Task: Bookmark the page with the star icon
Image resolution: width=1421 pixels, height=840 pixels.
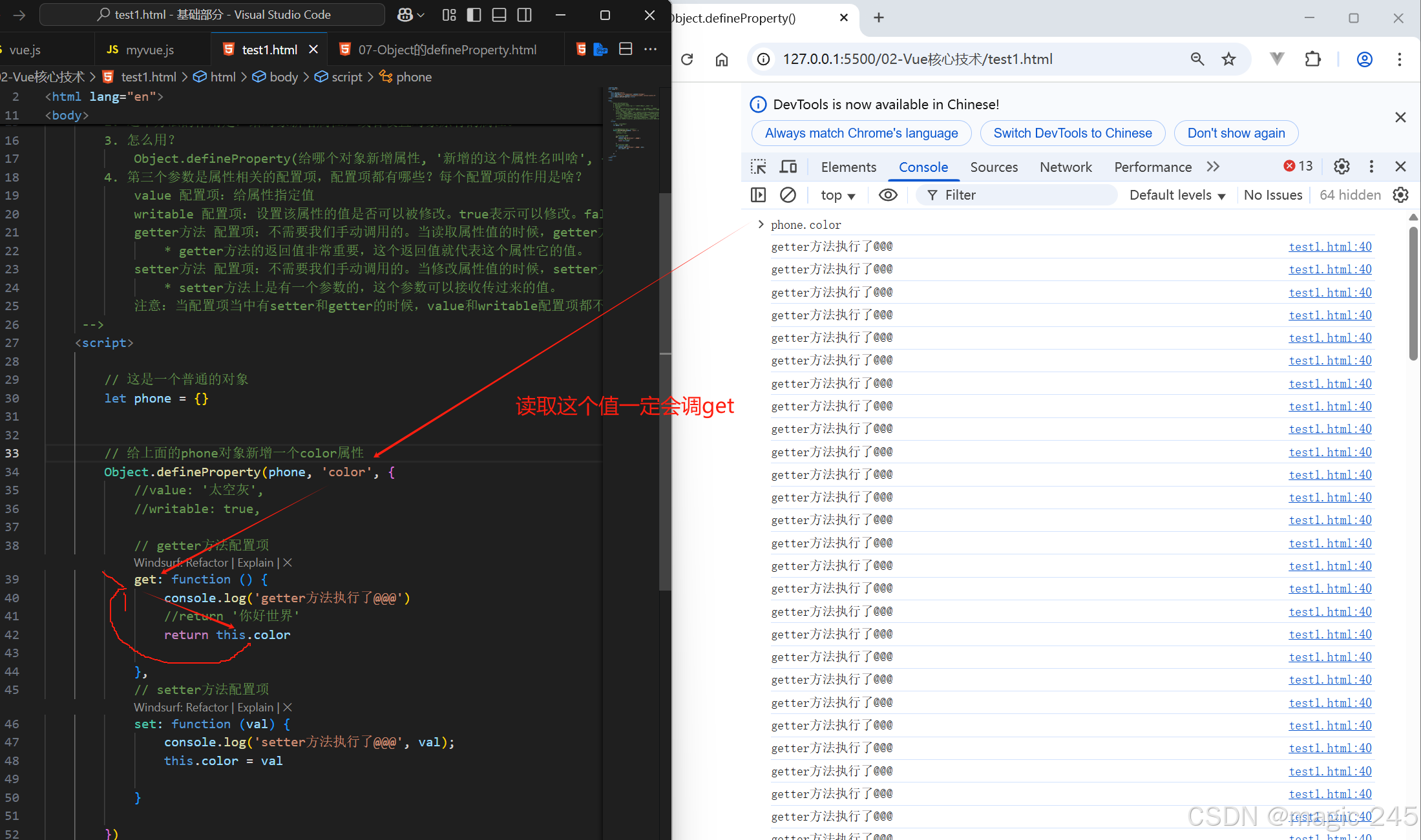Action: (x=1228, y=59)
